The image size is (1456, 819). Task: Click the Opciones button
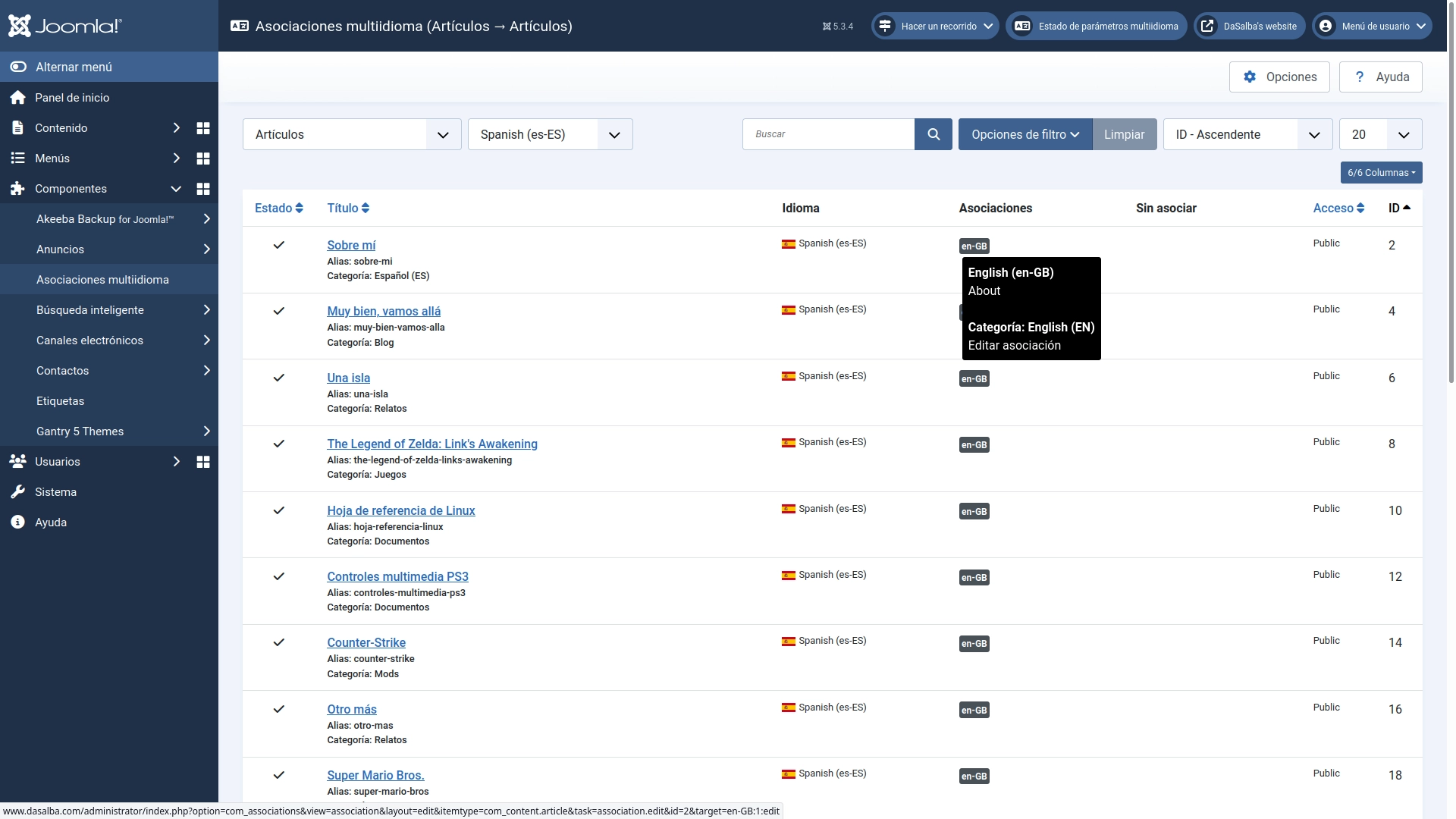click(1279, 77)
